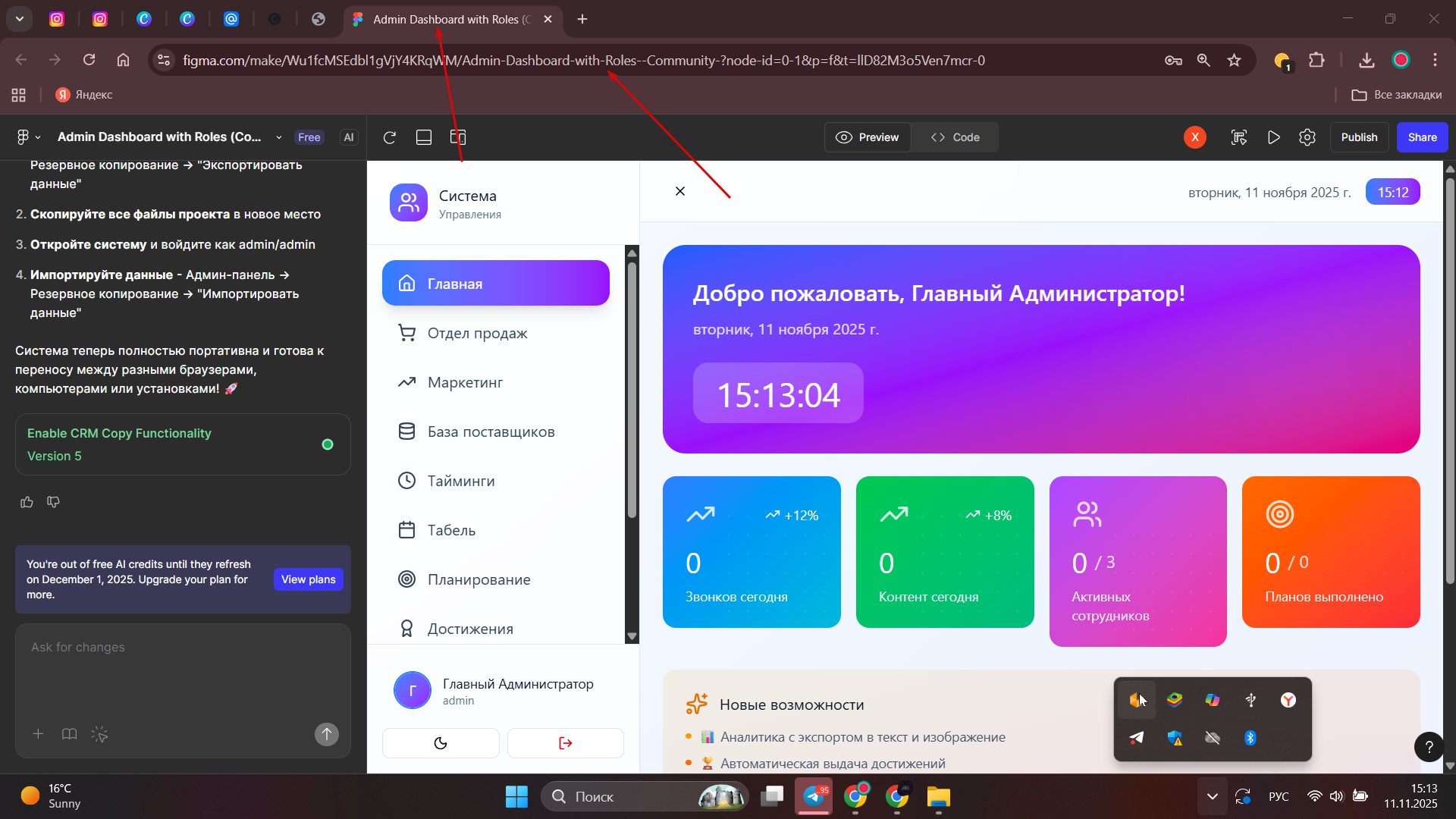Viewport: 1456px width, 819px height.
Task: Open the Telegram icon in tray popup
Action: [1136, 738]
